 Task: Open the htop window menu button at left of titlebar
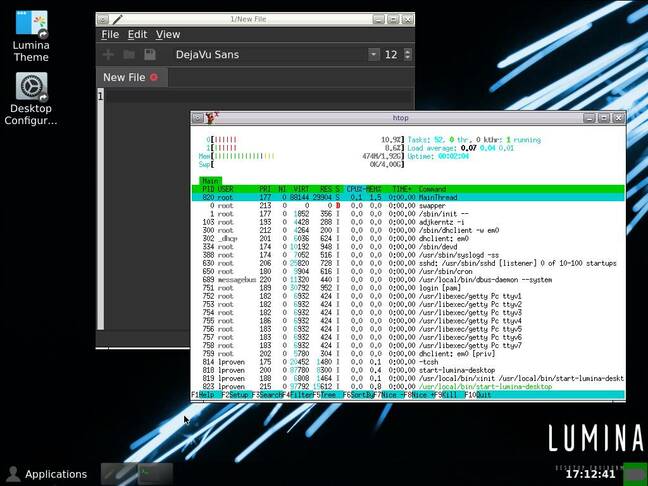[198, 118]
